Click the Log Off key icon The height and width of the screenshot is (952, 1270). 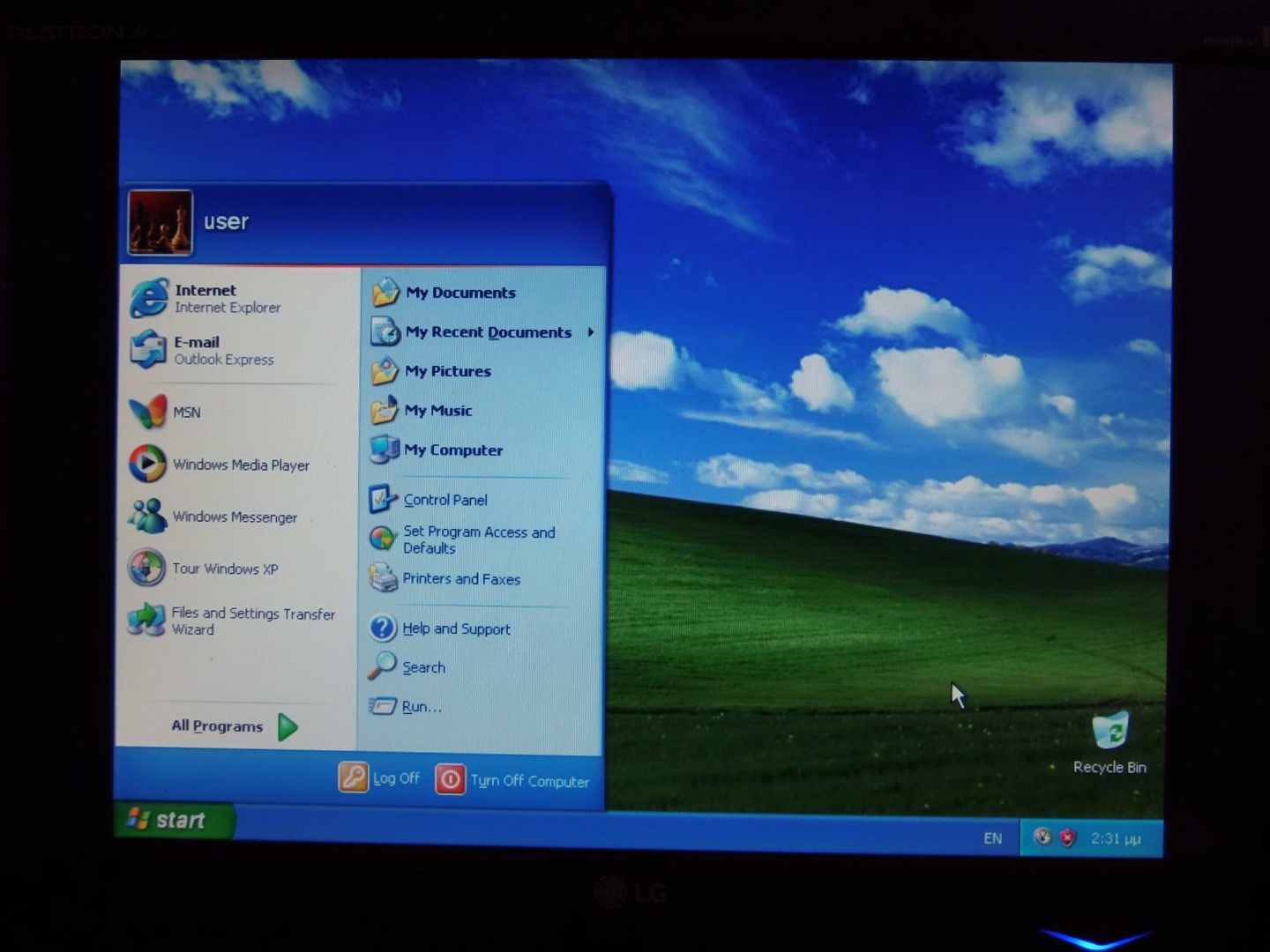coord(353,777)
